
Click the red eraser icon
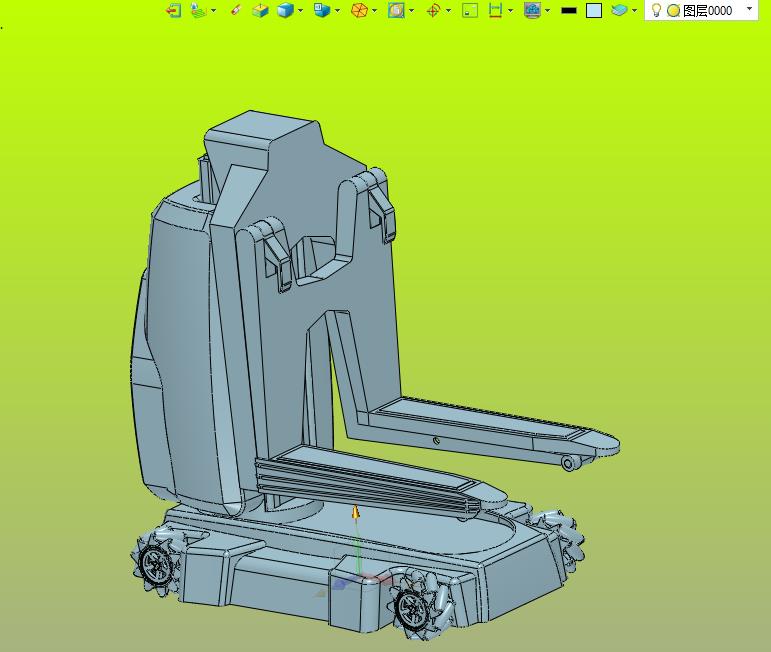coord(236,10)
